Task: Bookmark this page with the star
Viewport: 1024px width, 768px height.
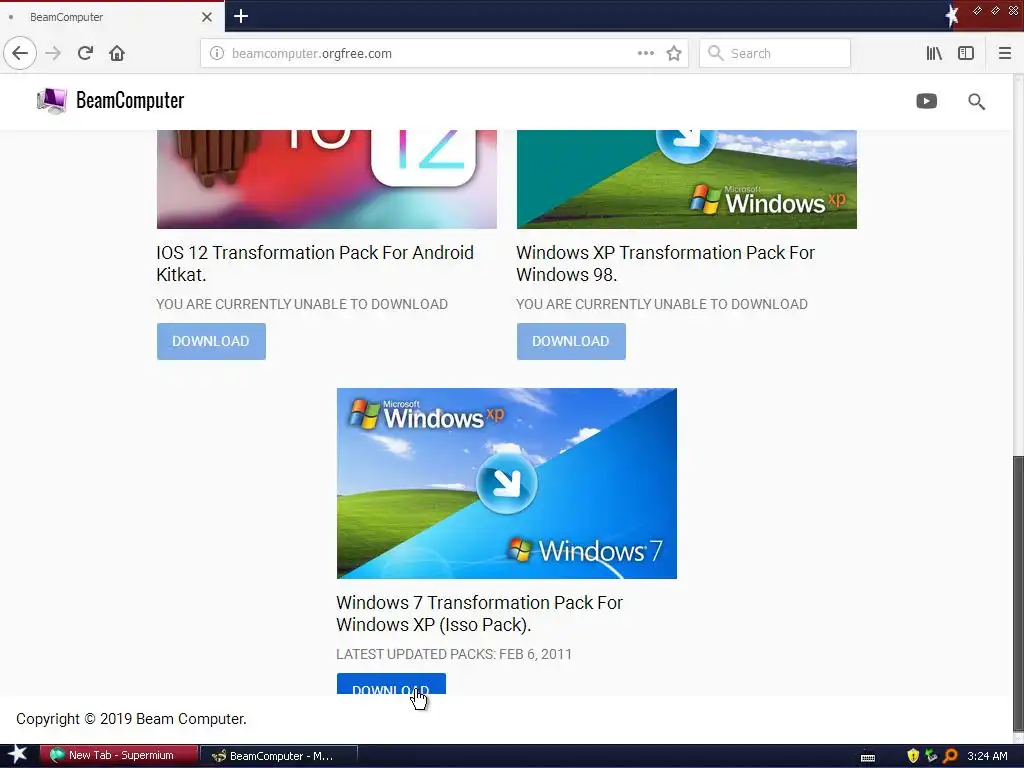Action: tap(674, 54)
